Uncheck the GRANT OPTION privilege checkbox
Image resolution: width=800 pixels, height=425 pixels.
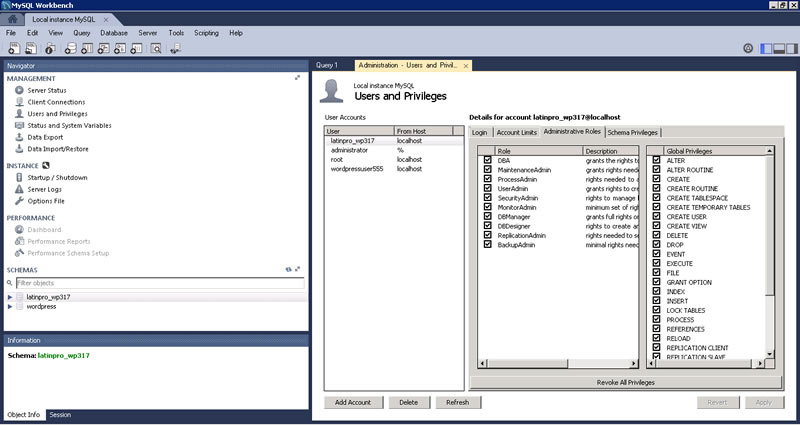(x=657, y=282)
